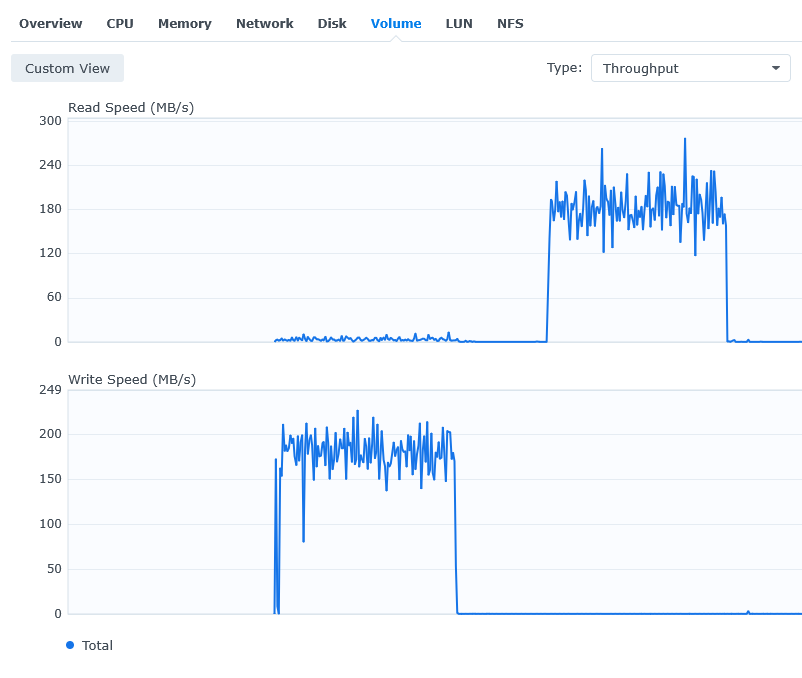Click the Type dropdown arrow
This screenshot has height=678, width=802.
pos(776,68)
